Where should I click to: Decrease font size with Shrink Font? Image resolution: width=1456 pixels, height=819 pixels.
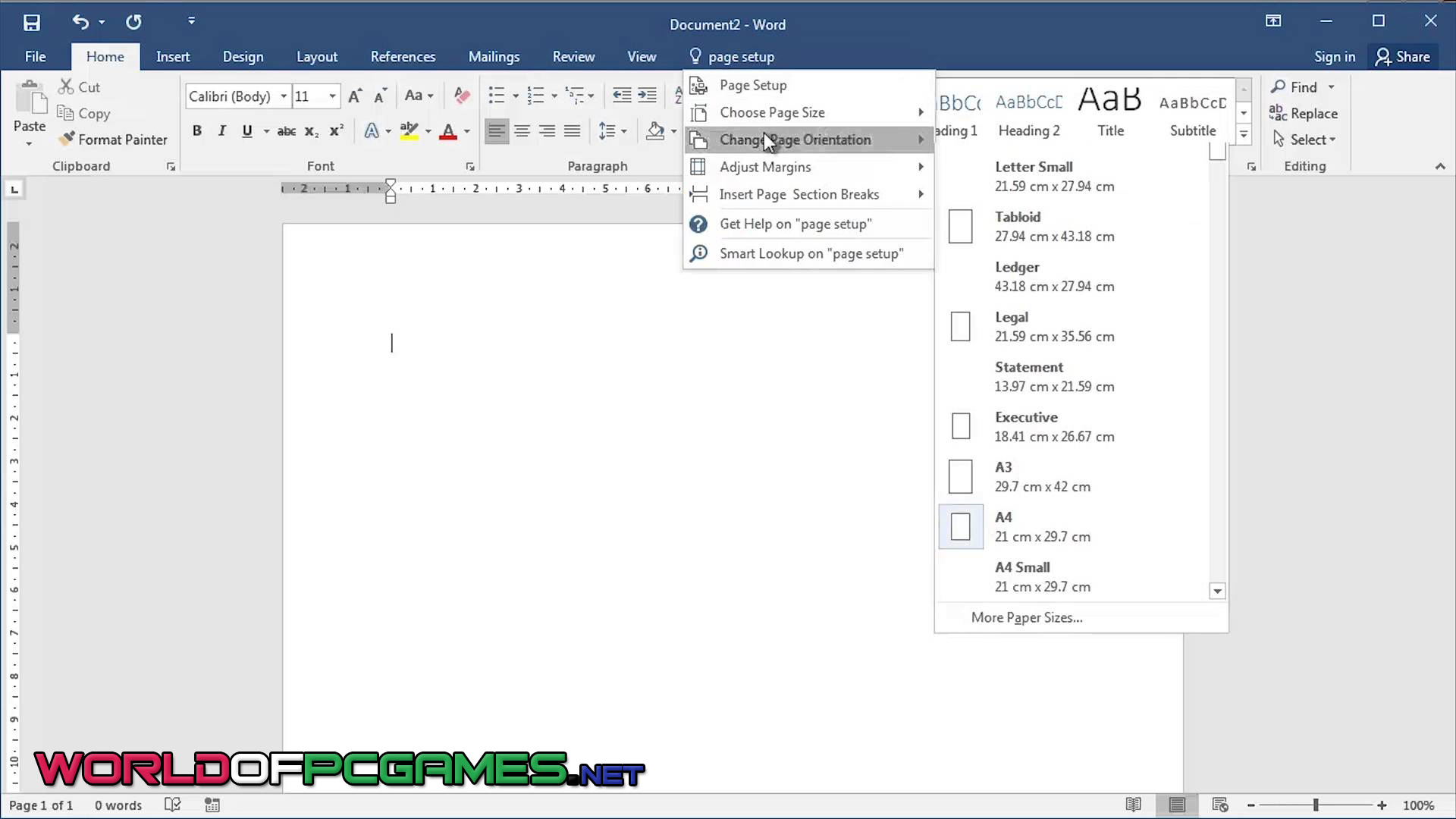(x=381, y=96)
